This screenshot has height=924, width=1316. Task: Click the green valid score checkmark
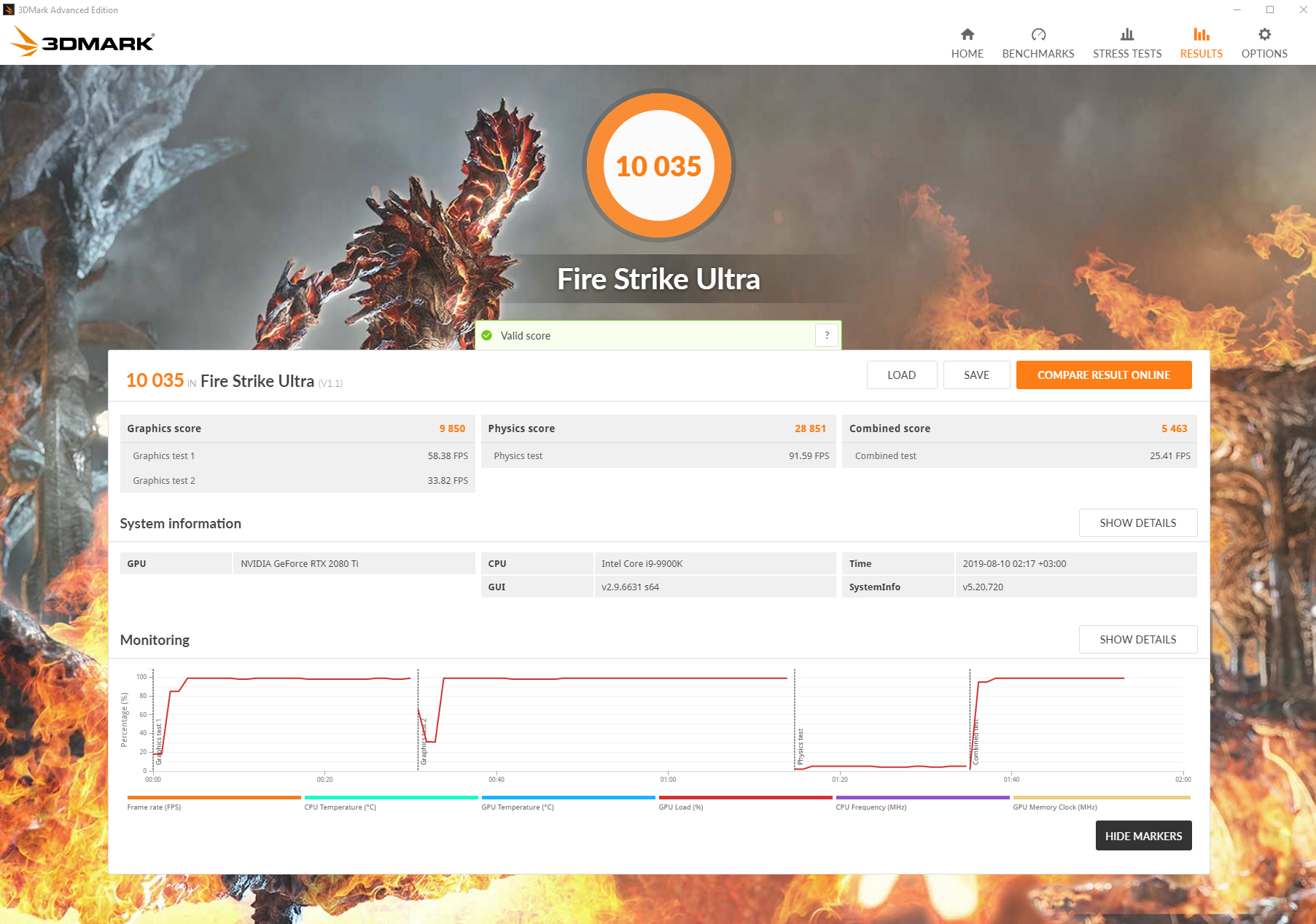coord(487,336)
